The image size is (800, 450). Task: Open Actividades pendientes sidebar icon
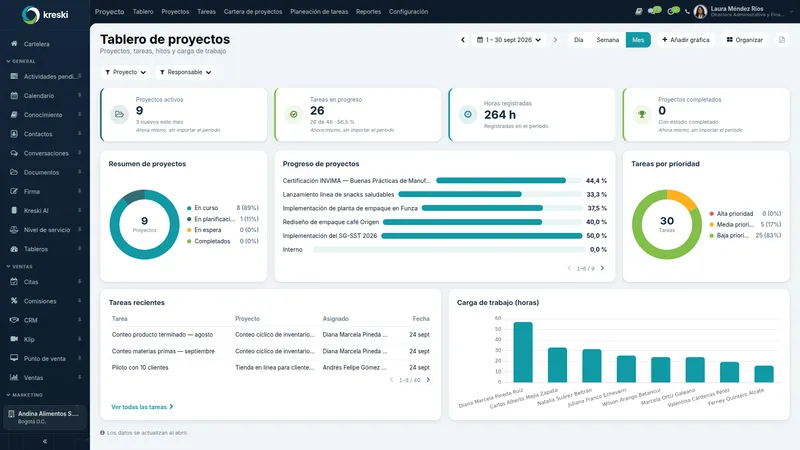[x=14, y=77]
